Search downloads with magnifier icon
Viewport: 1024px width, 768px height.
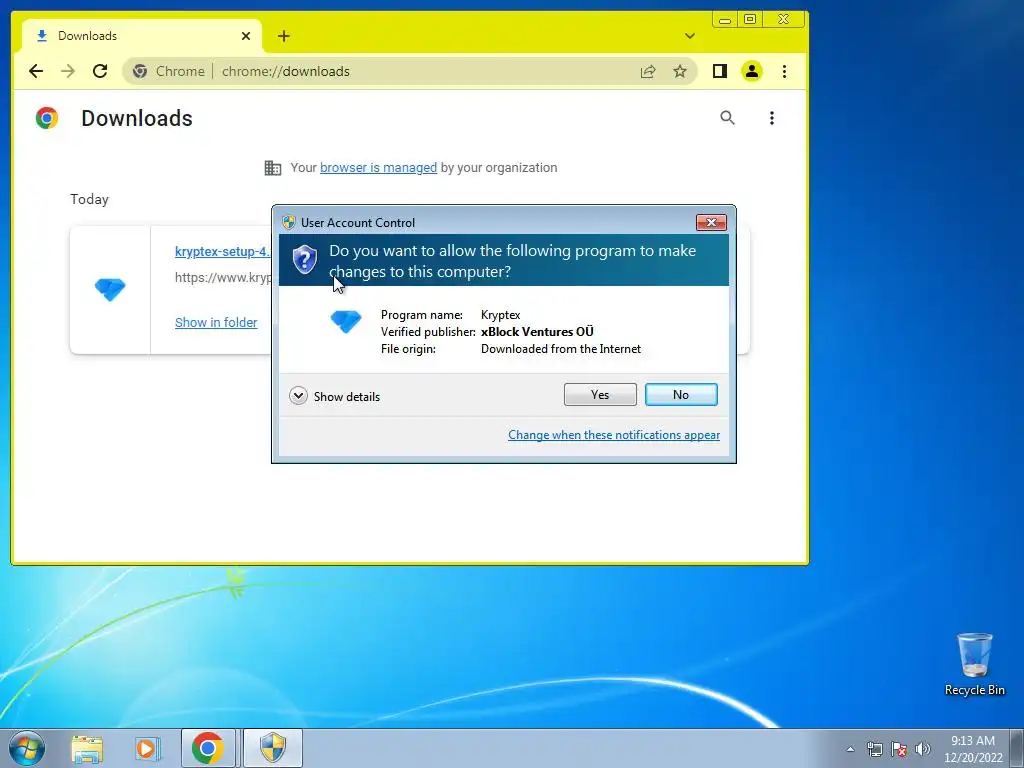coord(727,118)
